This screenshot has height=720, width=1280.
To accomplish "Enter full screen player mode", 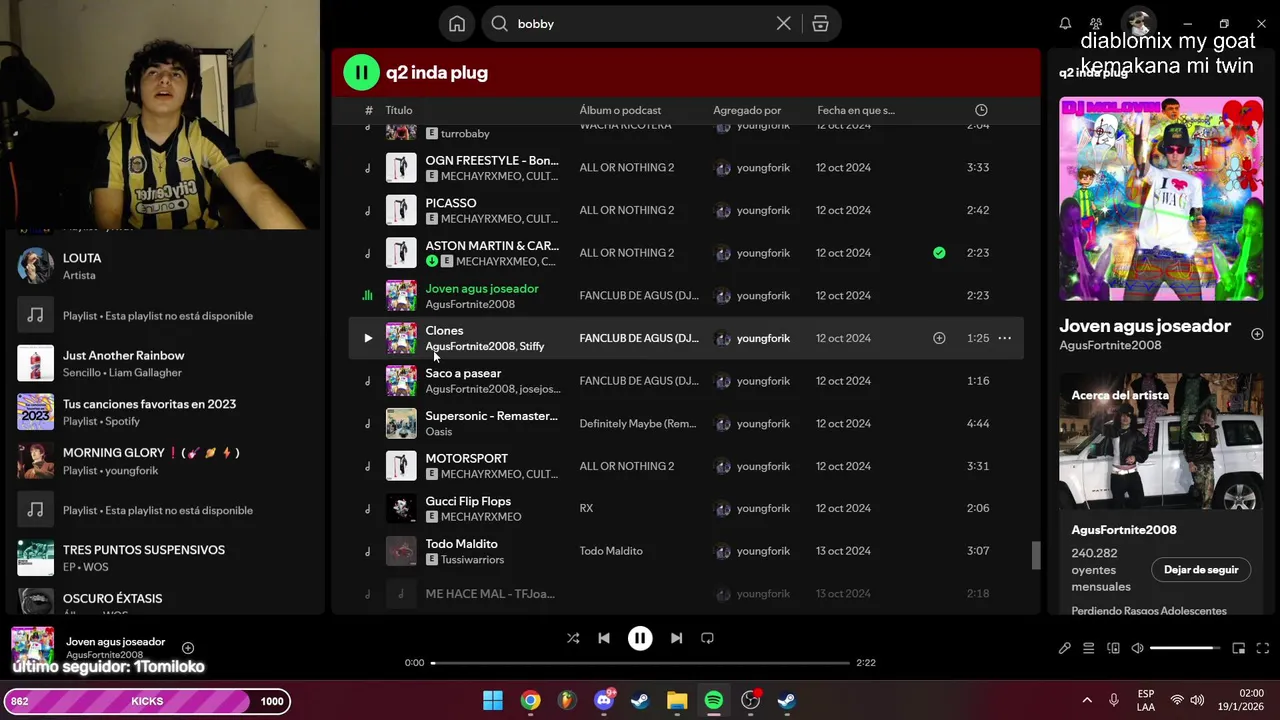I will click(x=1262, y=648).
